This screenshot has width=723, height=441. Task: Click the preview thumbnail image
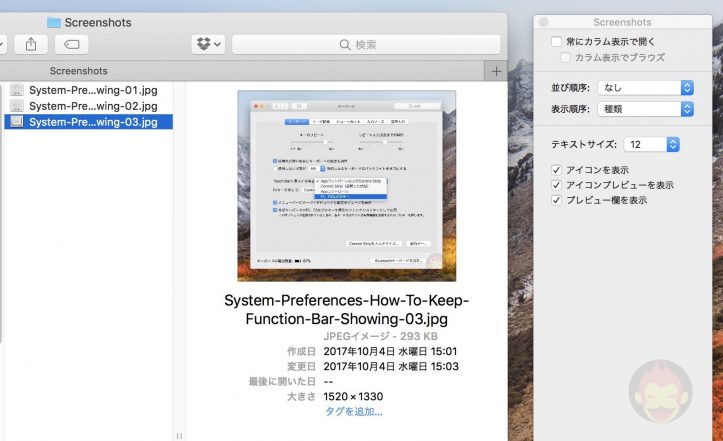(x=347, y=186)
